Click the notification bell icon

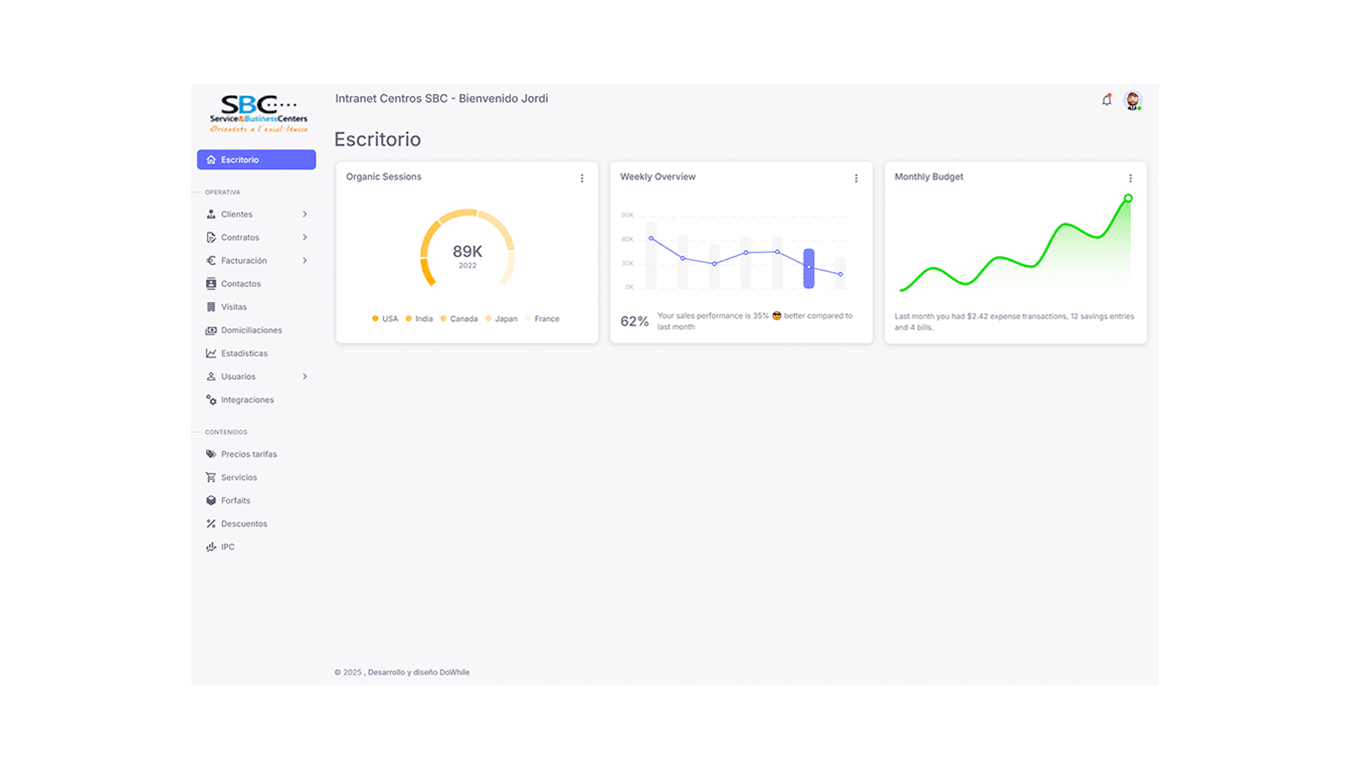click(1106, 100)
